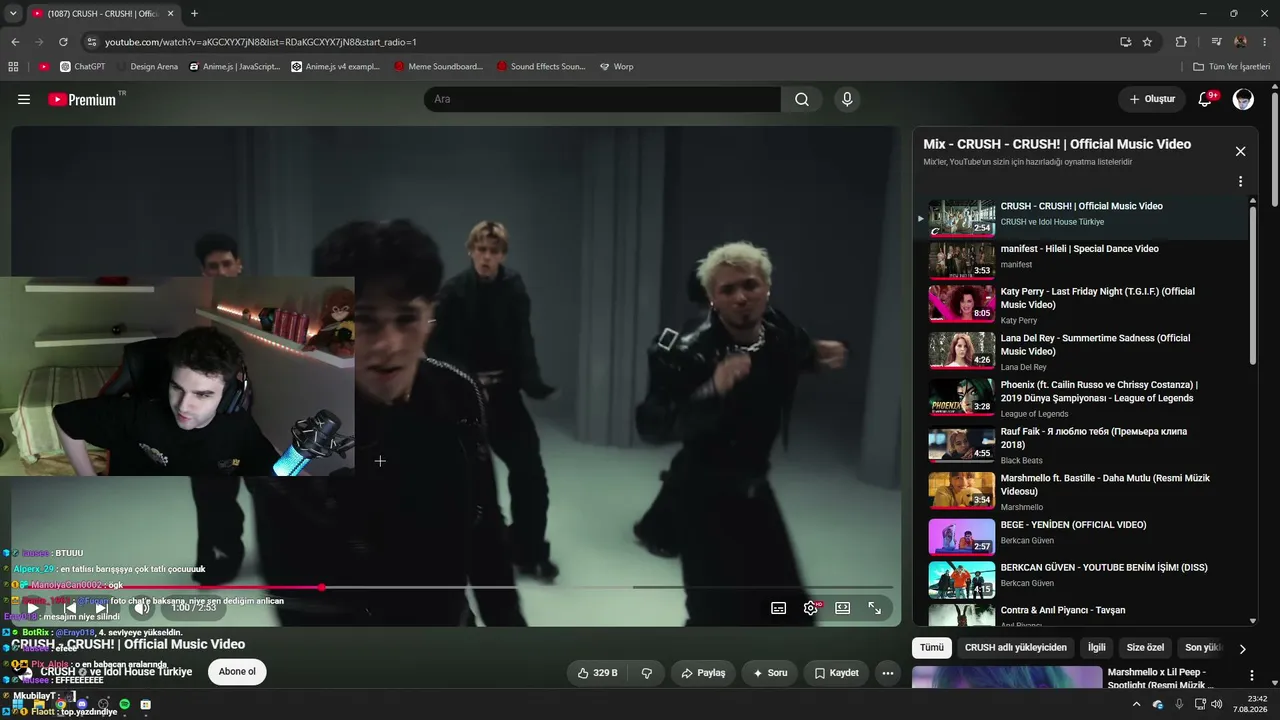Close the Mix playlist panel
1280x720 pixels.
click(x=1240, y=151)
